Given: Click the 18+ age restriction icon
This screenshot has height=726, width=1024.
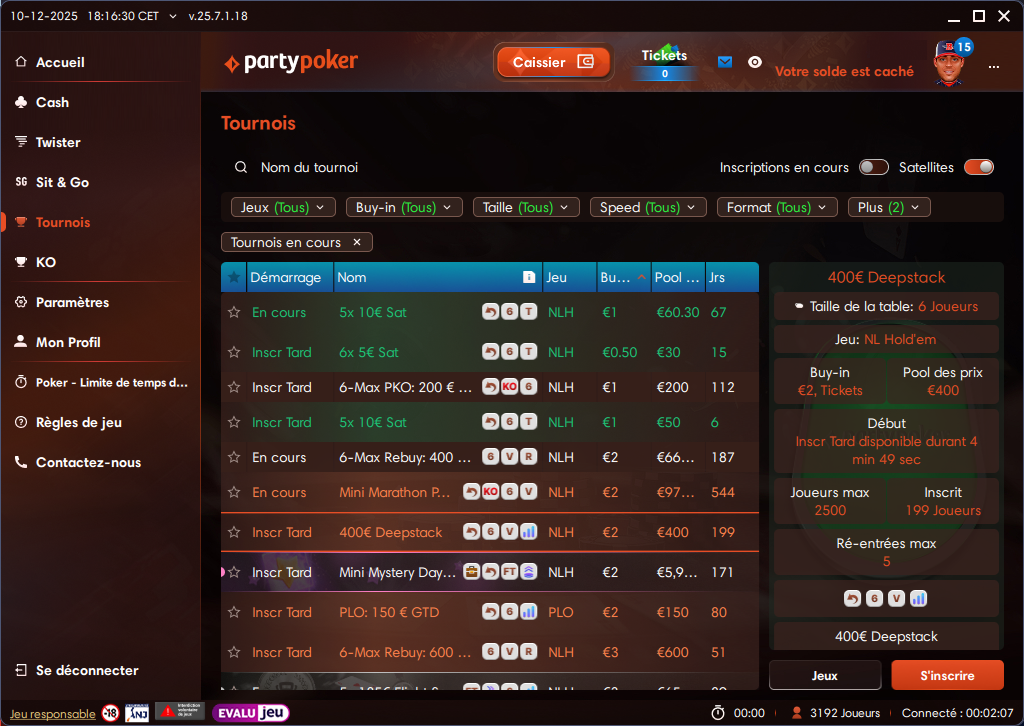Looking at the screenshot, I should [x=110, y=713].
